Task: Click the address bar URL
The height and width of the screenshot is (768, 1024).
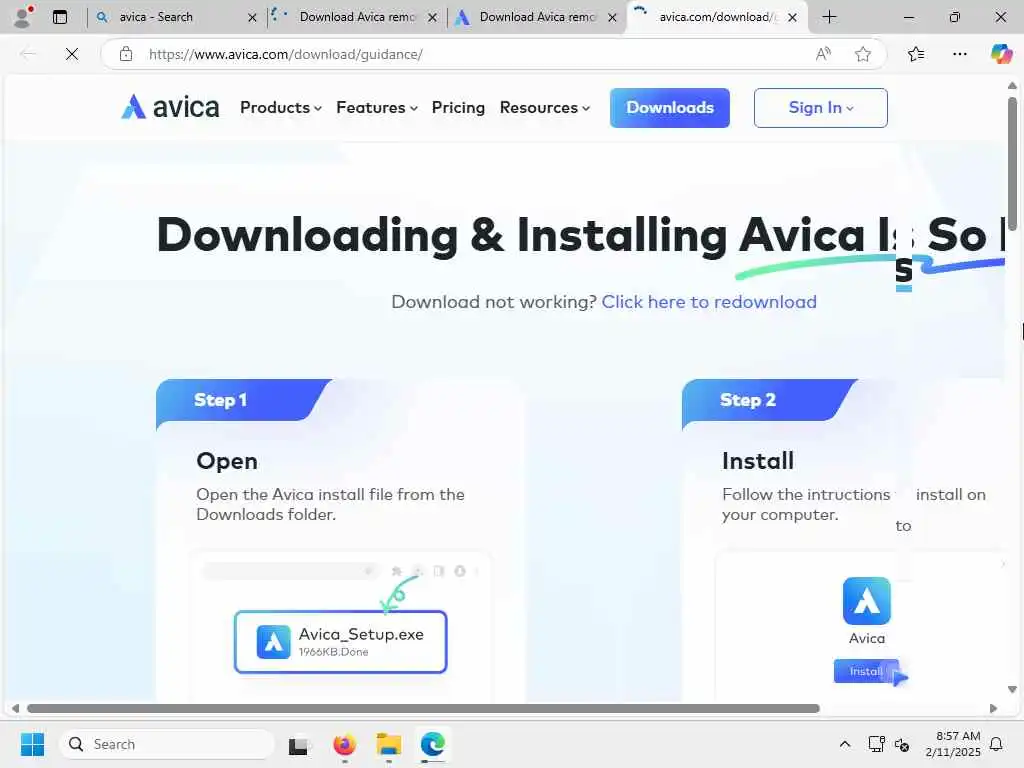Action: point(285,54)
